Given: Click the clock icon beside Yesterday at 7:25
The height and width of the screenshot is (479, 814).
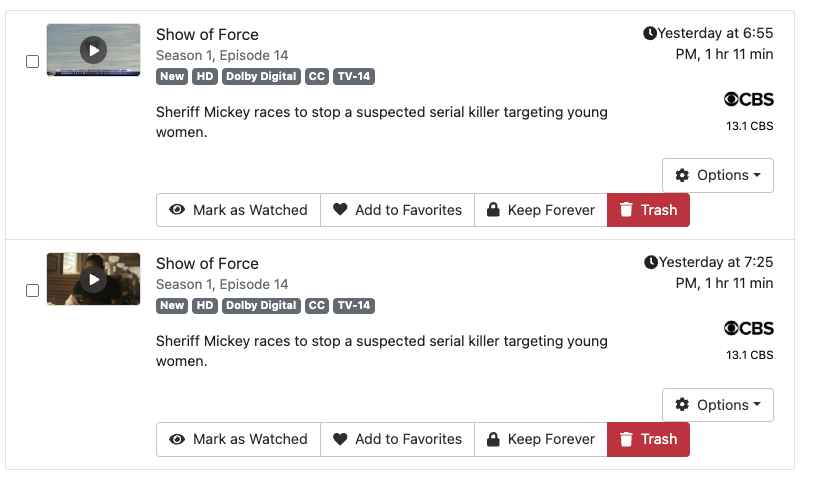Looking at the screenshot, I should coord(651,263).
